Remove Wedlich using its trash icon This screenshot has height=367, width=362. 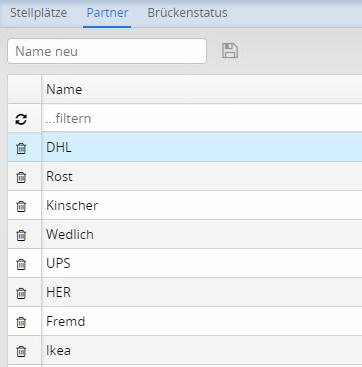21,235
